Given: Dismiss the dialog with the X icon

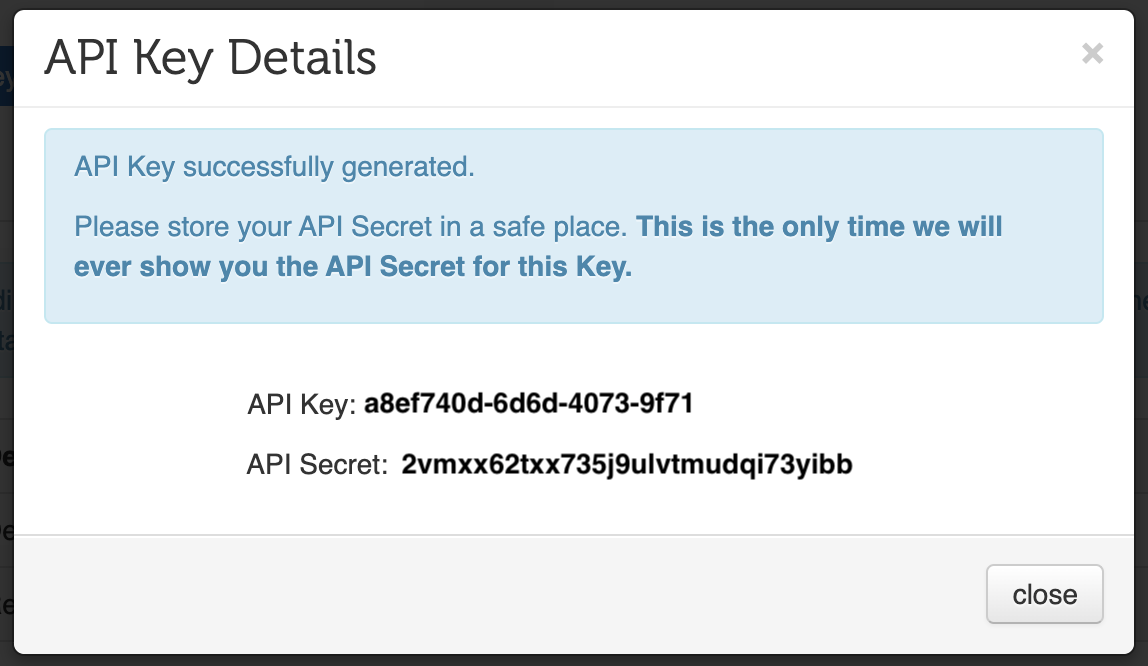Looking at the screenshot, I should coord(1092,54).
